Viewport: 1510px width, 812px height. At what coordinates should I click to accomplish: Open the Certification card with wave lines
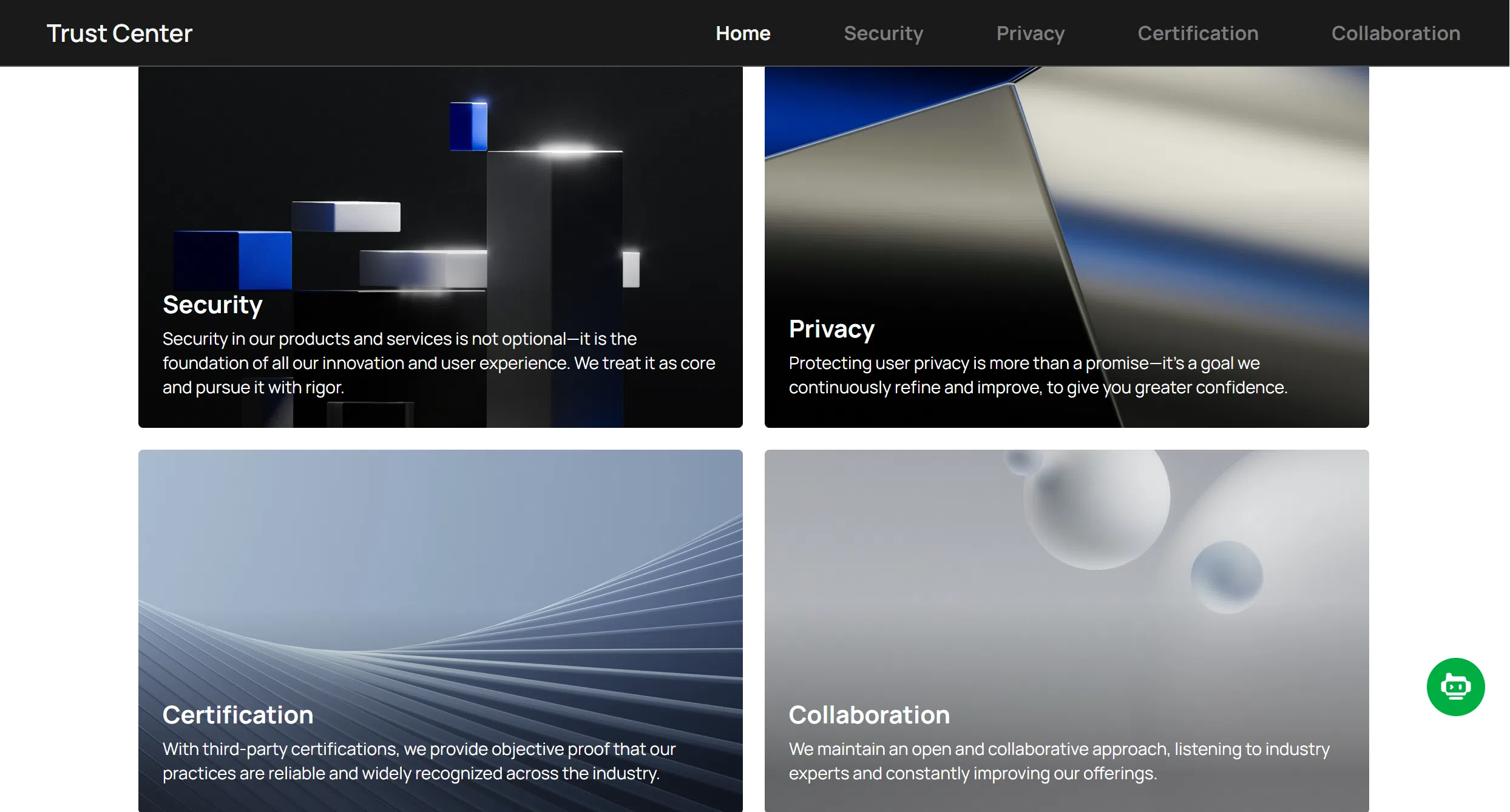440,631
